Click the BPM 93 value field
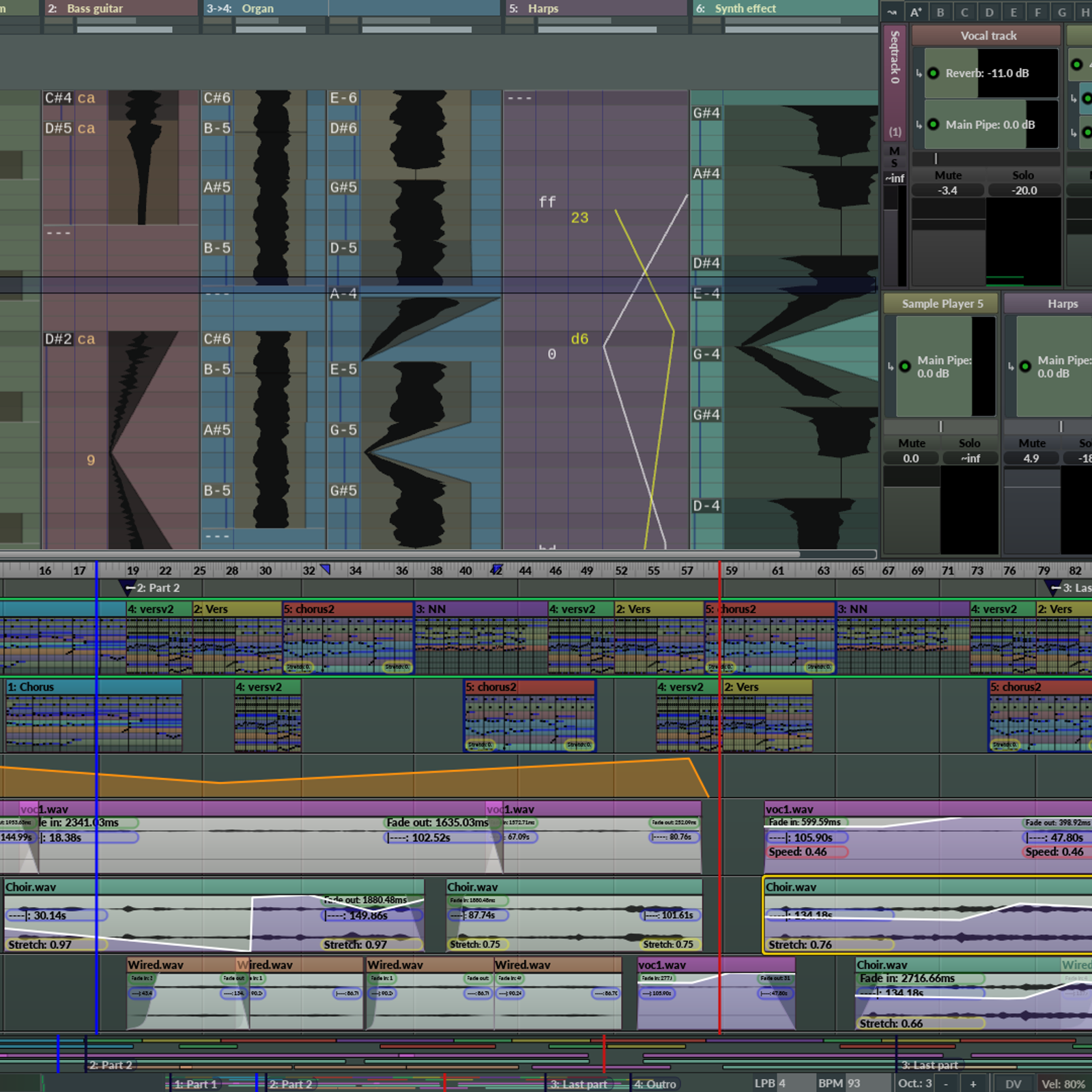This screenshot has width=1092, height=1092. pos(867,1083)
